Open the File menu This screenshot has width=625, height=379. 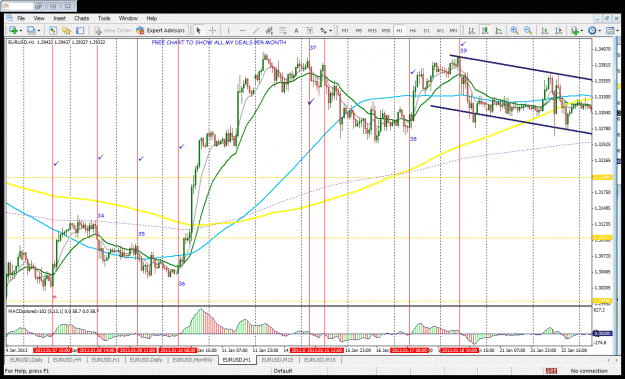[21, 18]
